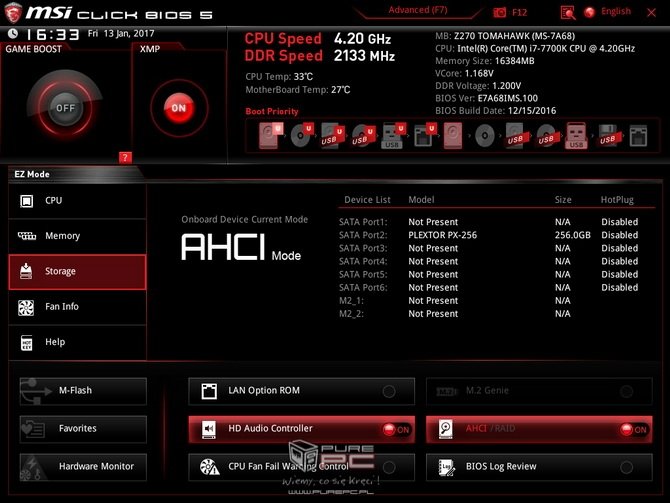Turn off the XMP button

[179, 108]
